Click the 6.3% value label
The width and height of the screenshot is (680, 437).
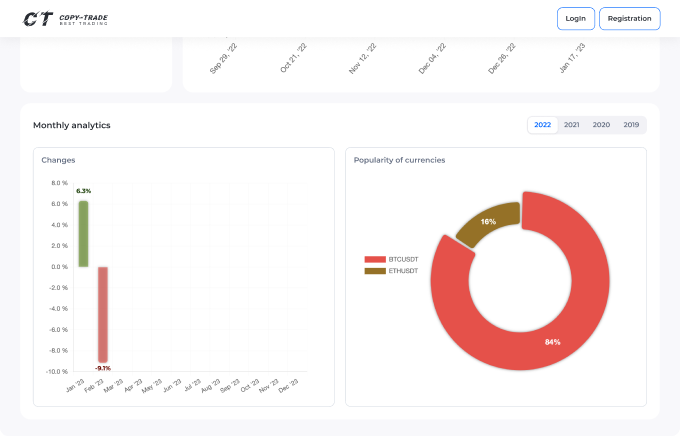pyautogui.click(x=84, y=191)
